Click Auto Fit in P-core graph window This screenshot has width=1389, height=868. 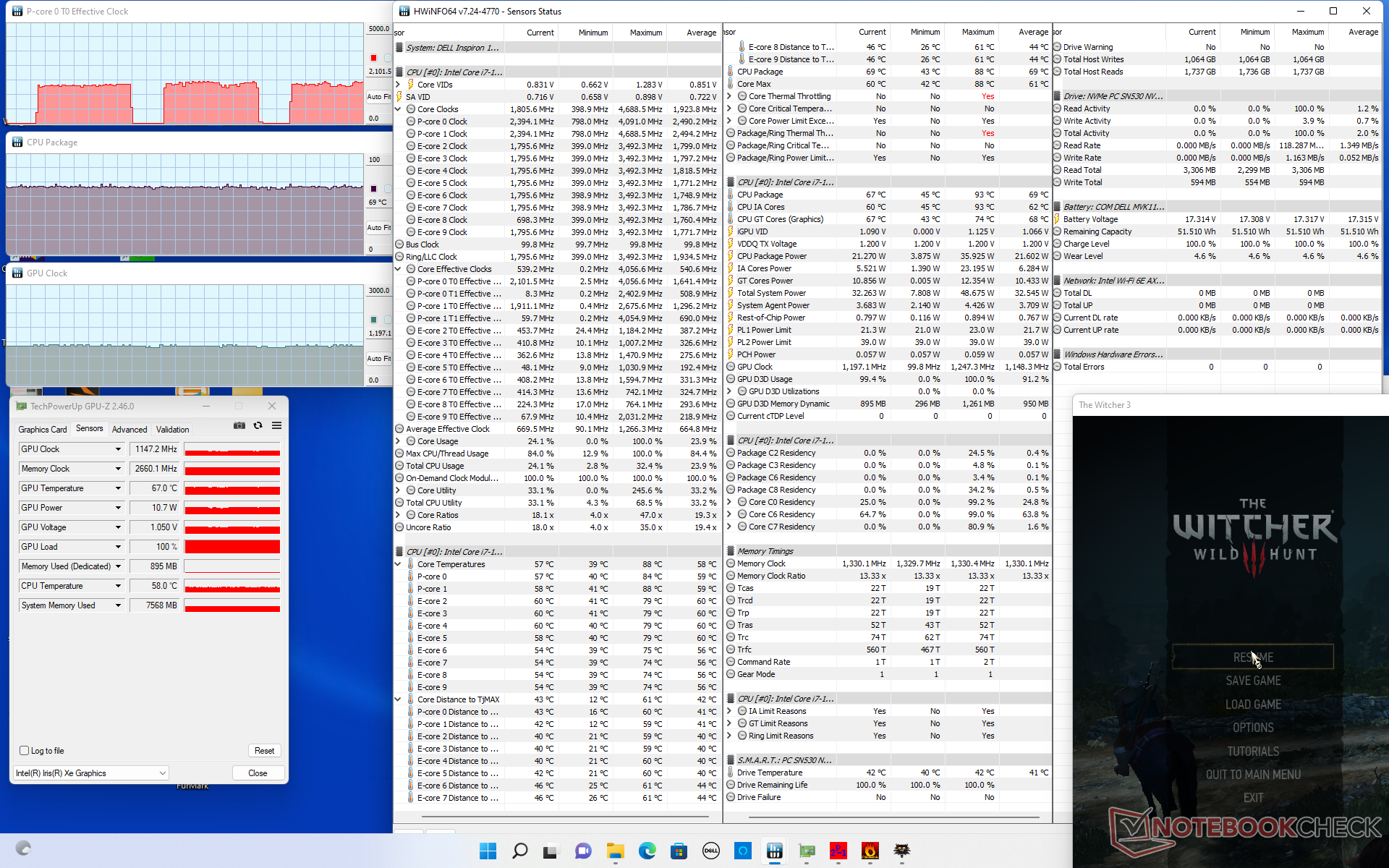coord(378,96)
